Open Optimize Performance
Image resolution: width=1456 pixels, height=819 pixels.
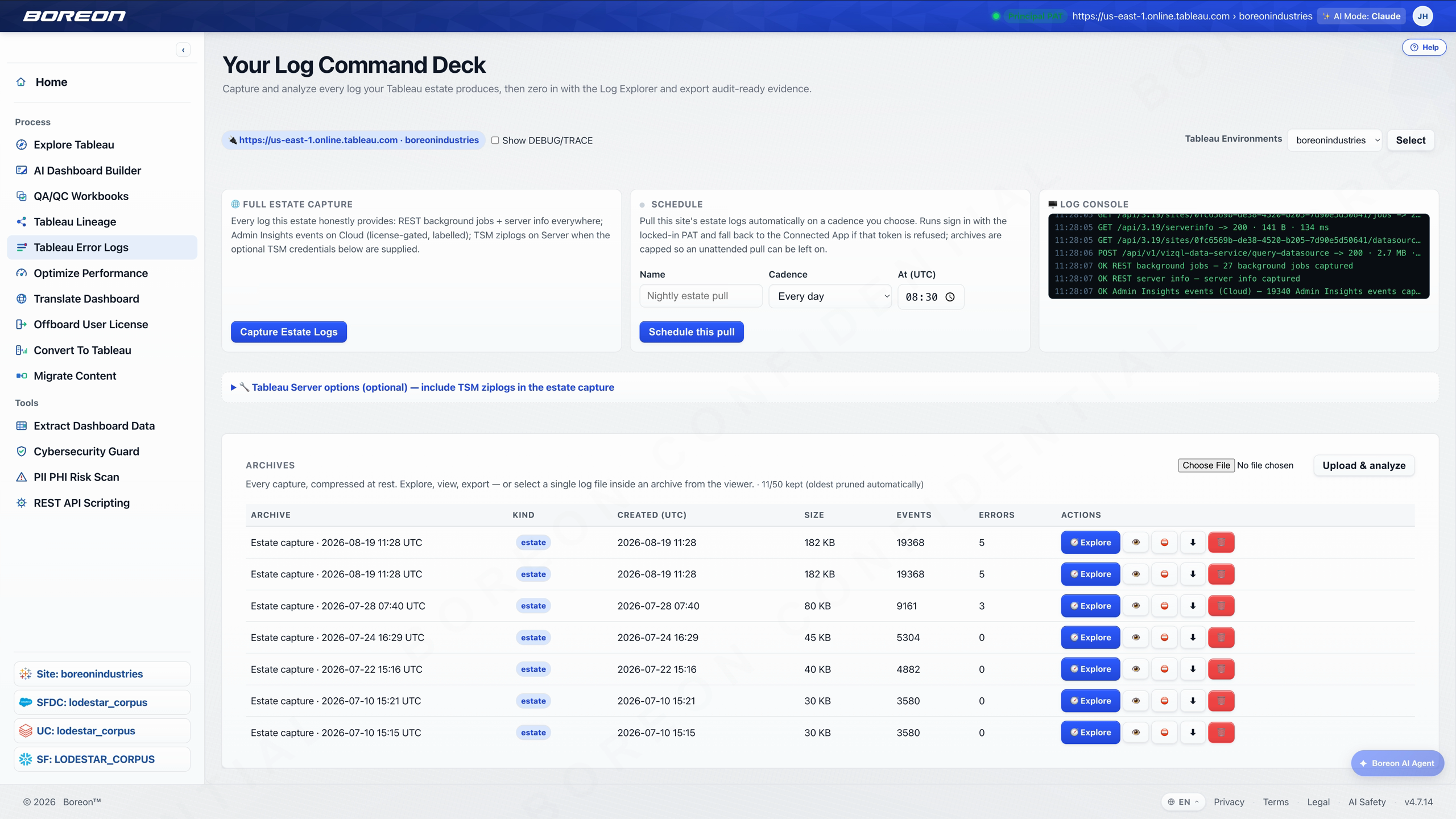[102, 273]
